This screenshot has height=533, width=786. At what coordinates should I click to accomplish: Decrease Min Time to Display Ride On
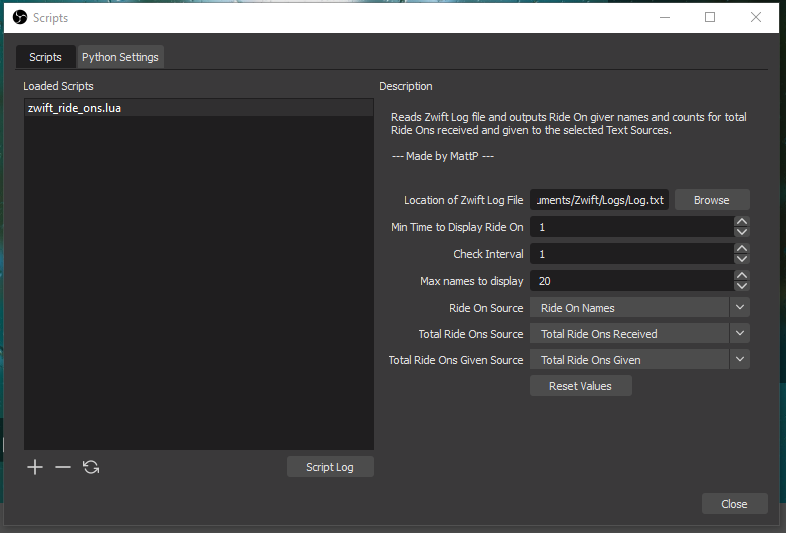point(741,233)
